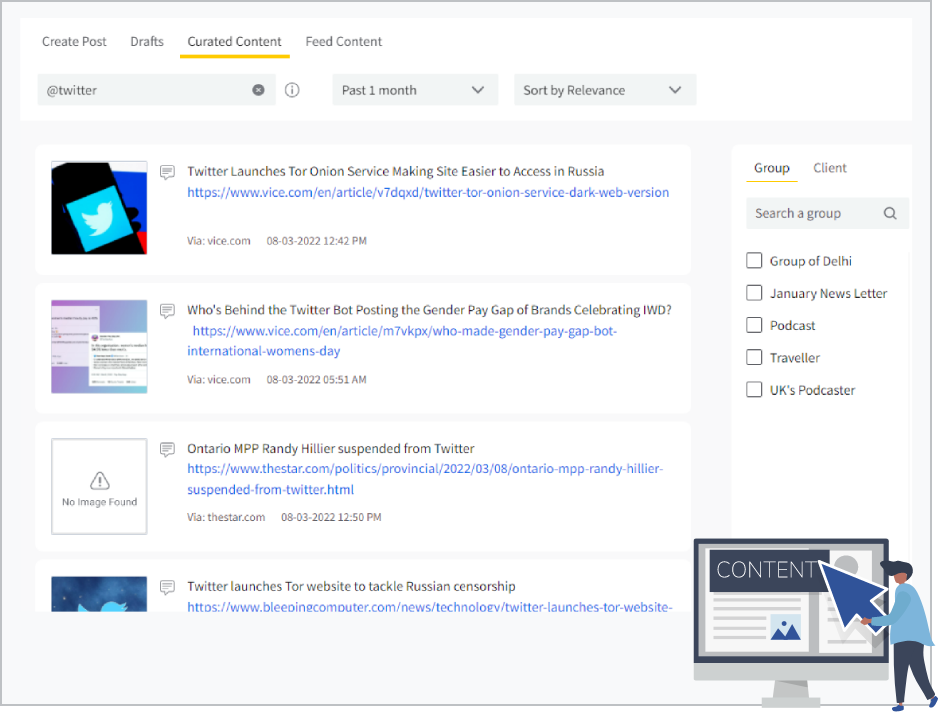
Task: Open thumbnail of Tor website censorship article
Action: click(99, 594)
